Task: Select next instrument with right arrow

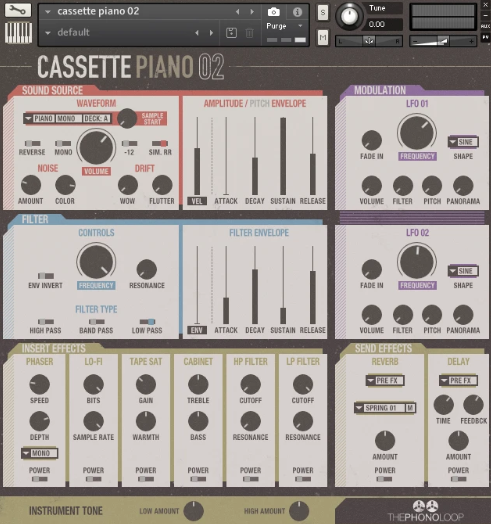Action: pyautogui.click(x=252, y=12)
